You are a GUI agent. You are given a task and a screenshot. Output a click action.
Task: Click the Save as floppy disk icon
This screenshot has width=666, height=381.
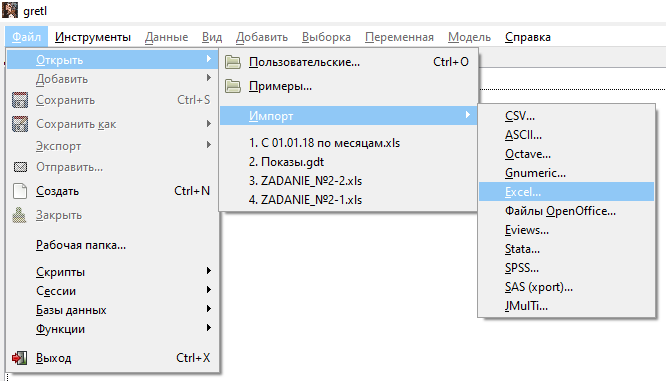20,124
